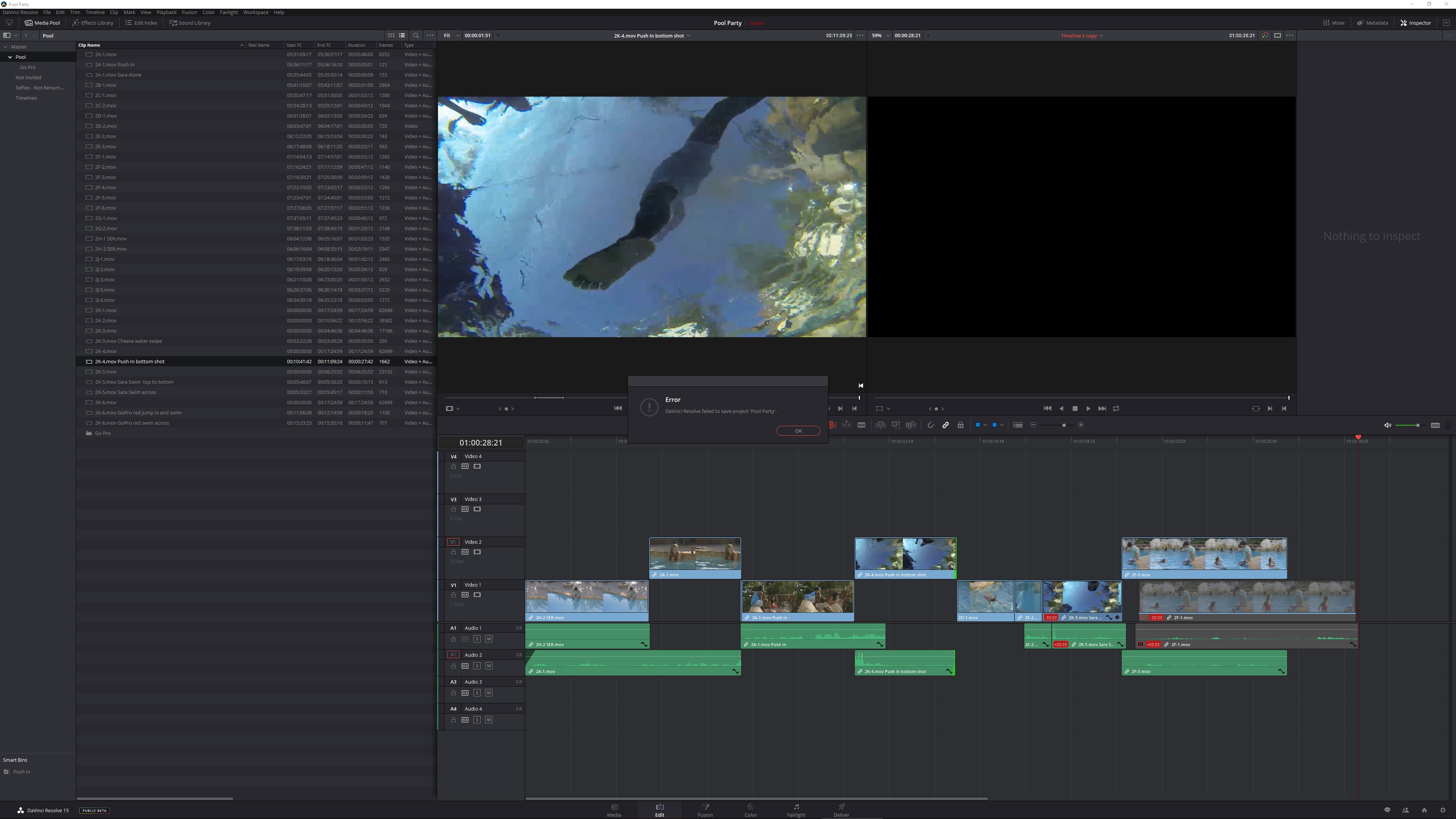
Task: Toggle the snapping magnet icon
Action: (930, 425)
